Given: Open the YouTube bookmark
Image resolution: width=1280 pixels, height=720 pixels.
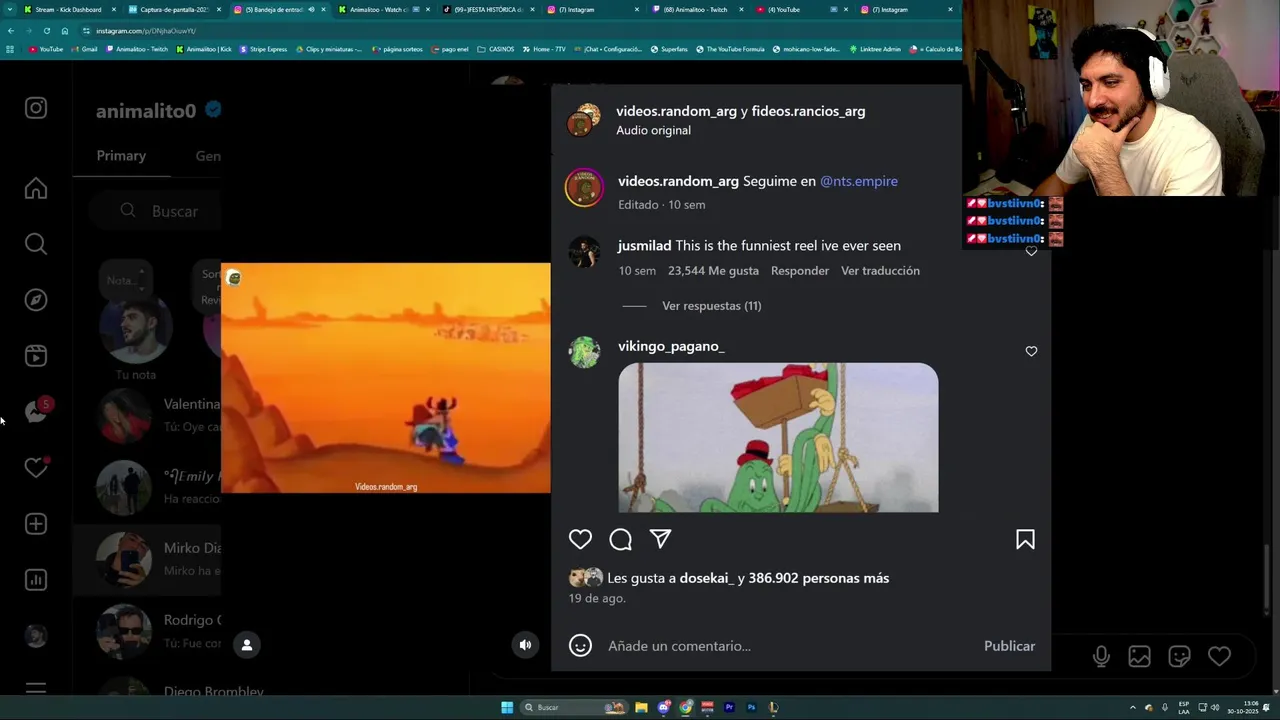Looking at the screenshot, I should [45, 49].
